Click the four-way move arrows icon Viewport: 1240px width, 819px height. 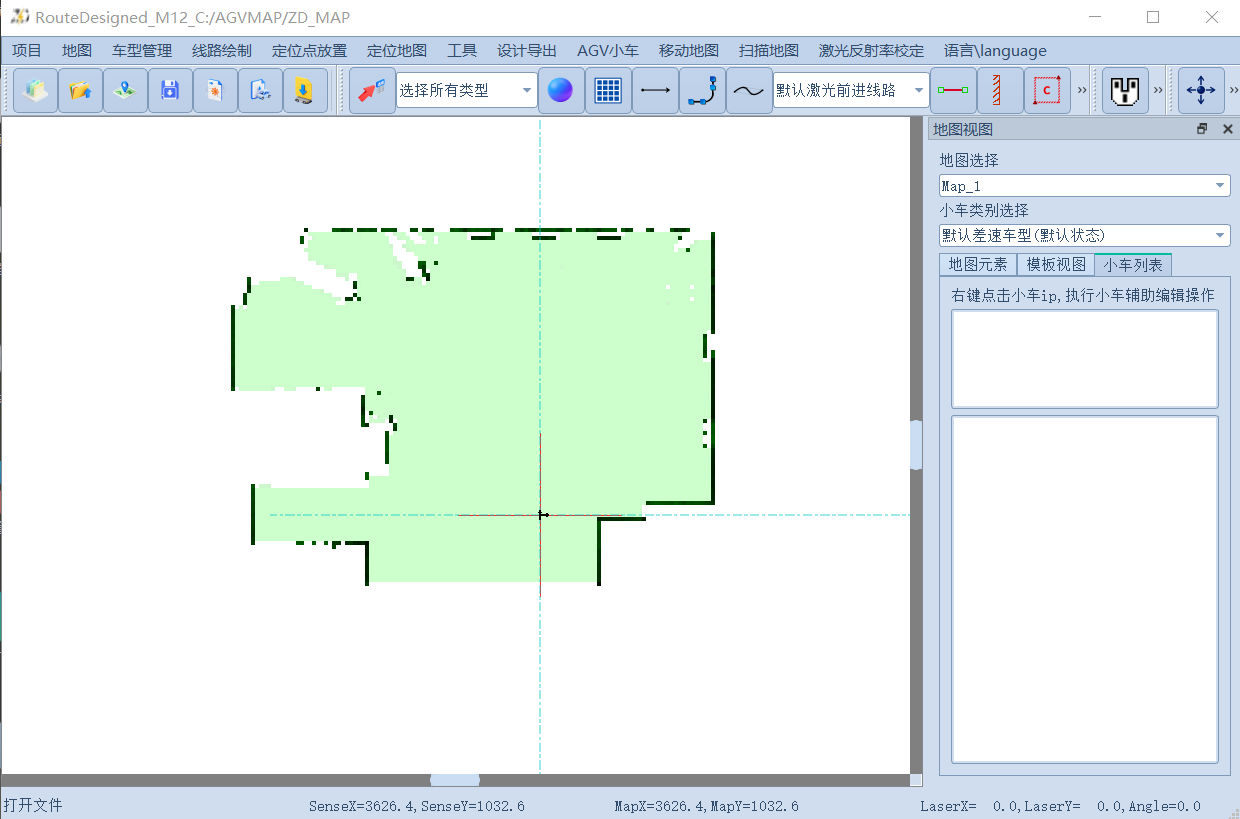(1201, 91)
